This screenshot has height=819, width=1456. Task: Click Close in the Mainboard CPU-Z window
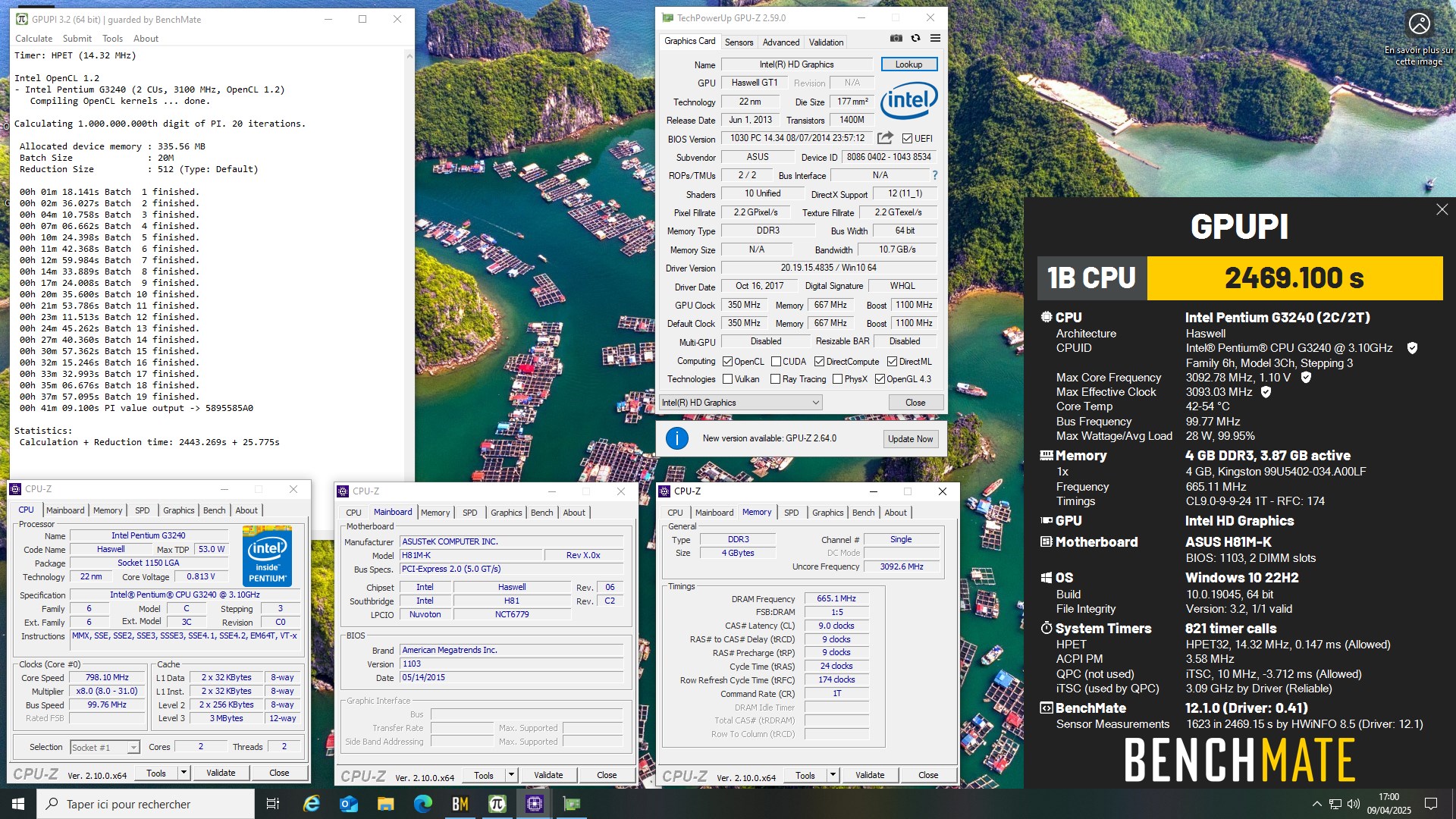(607, 775)
